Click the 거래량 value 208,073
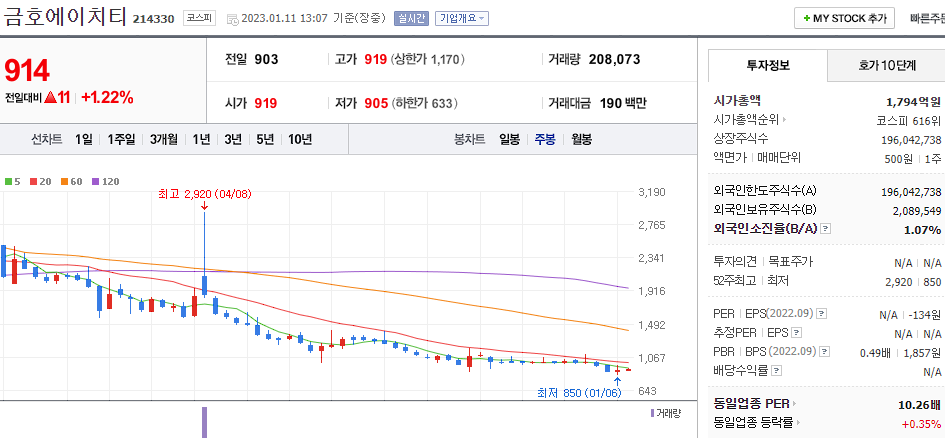This screenshot has width=945, height=438. 614,59
